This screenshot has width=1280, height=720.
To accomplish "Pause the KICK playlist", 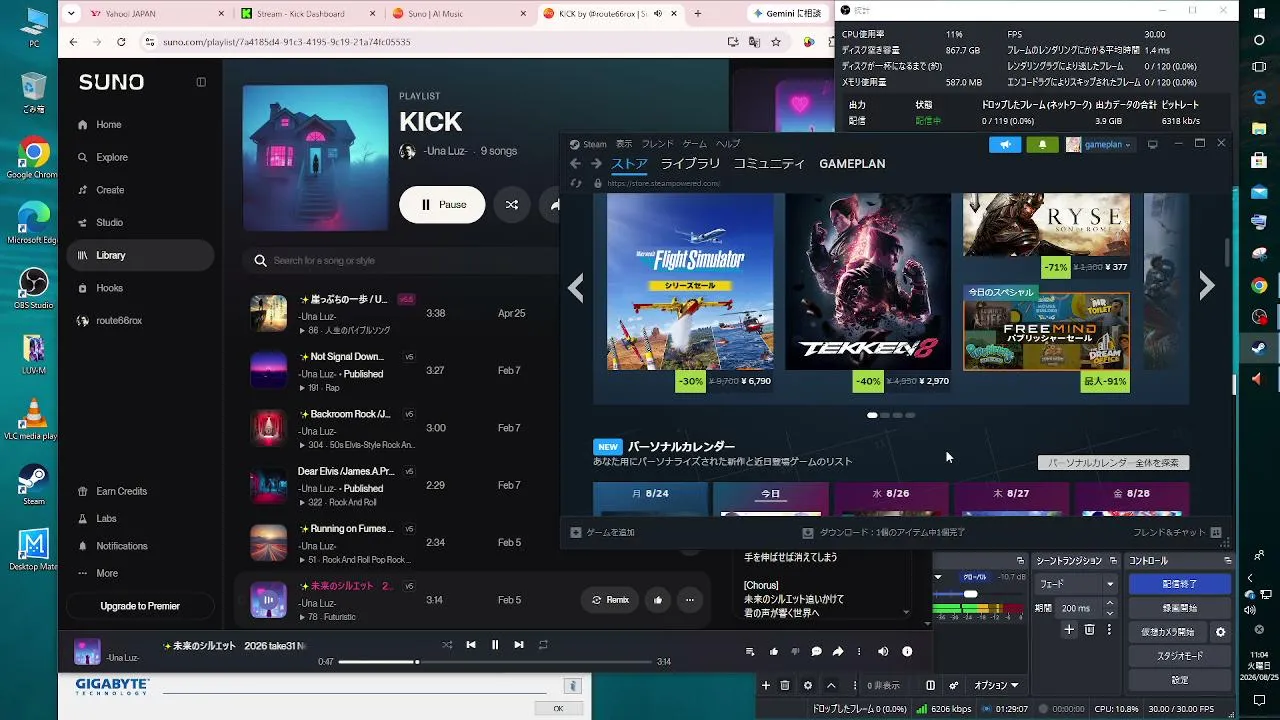I will pos(442,204).
